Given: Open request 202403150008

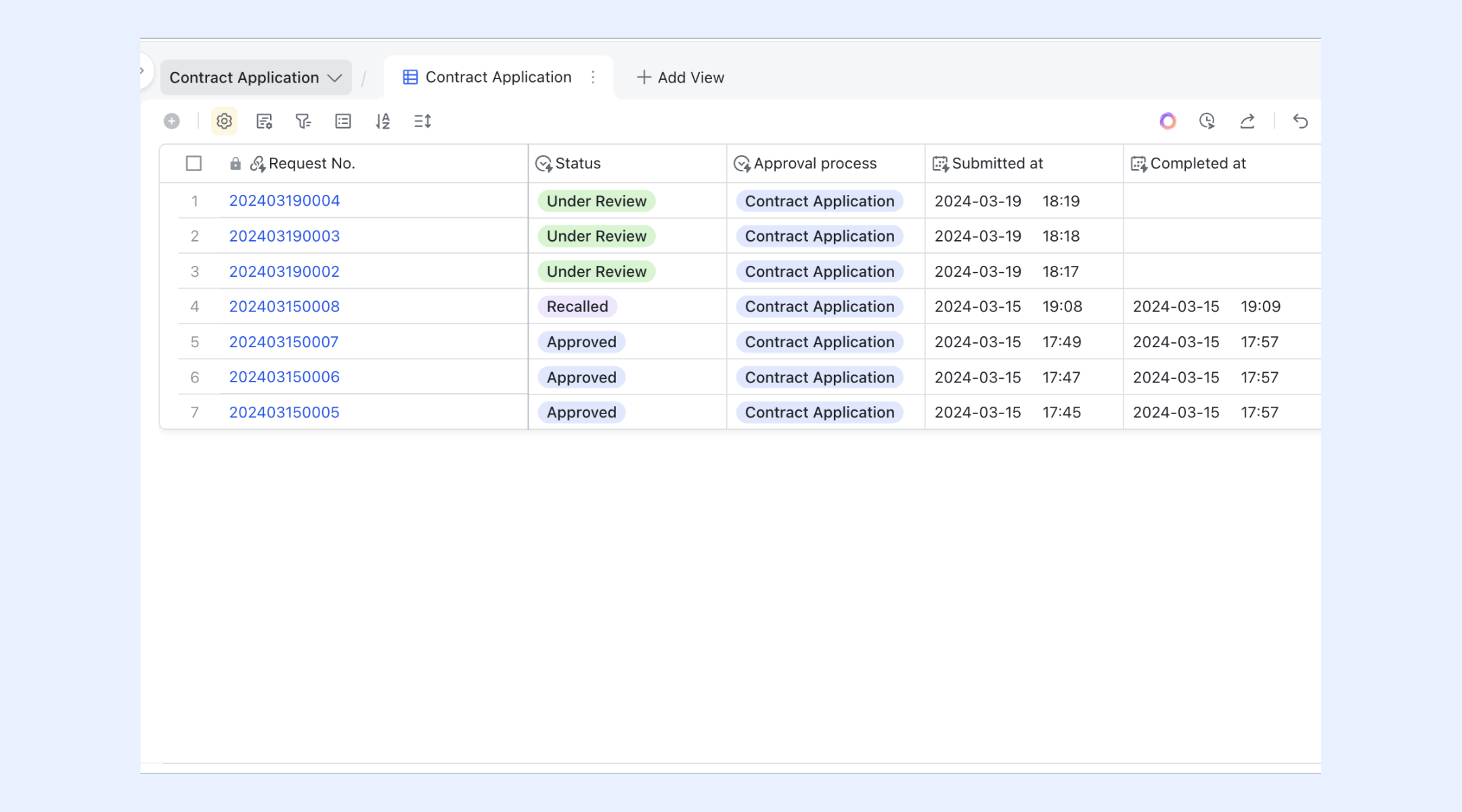Looking at the screenshot, I should click(284, 307).
